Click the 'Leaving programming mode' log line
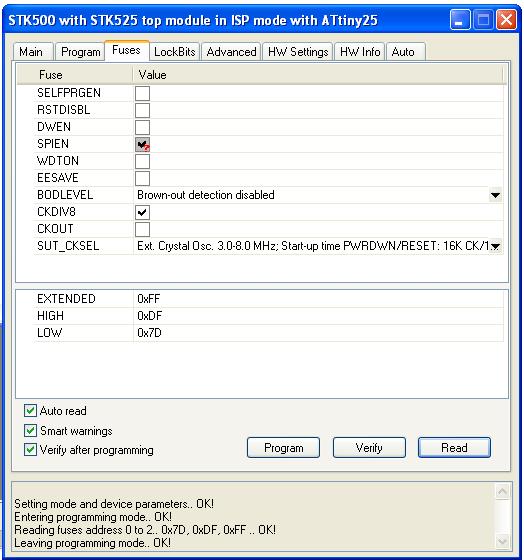The image size is (524, 560). click(93, 543)
